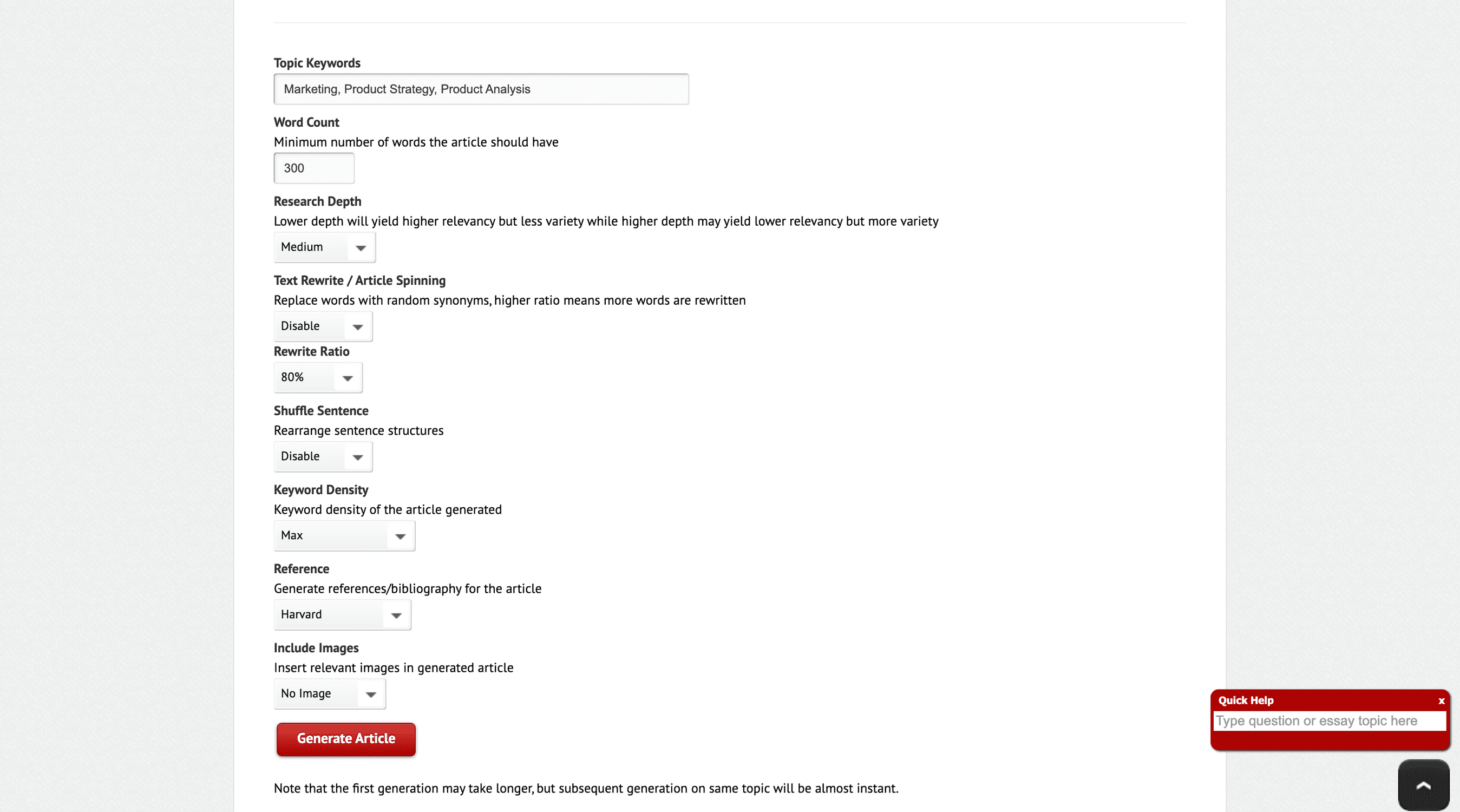1460x812 pixels.
Task: Close the Quick Help panel
Action: click(x=1441, y=701)
